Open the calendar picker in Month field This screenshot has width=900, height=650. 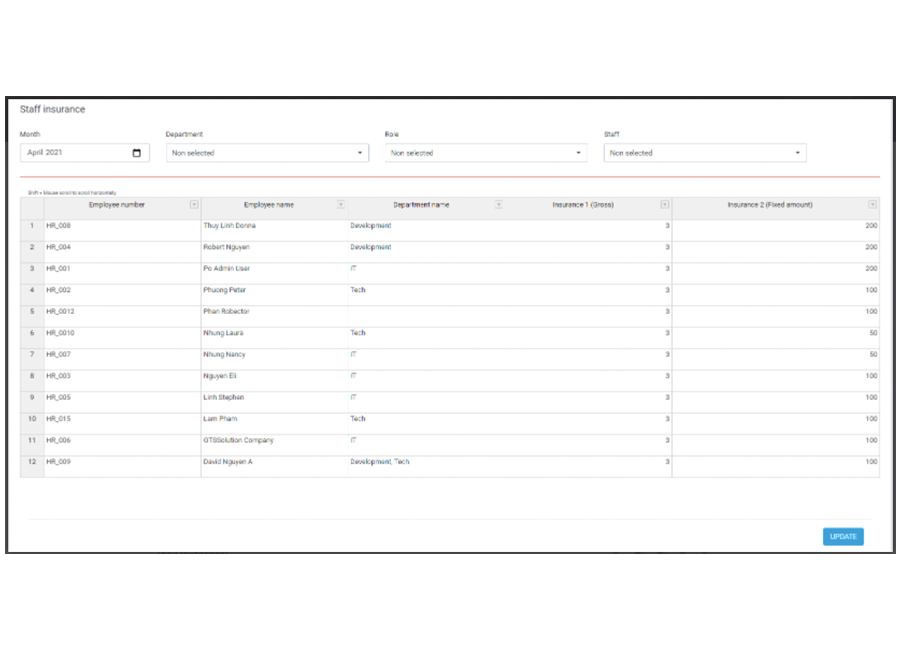pyautogui.click(x=137, y=153)
